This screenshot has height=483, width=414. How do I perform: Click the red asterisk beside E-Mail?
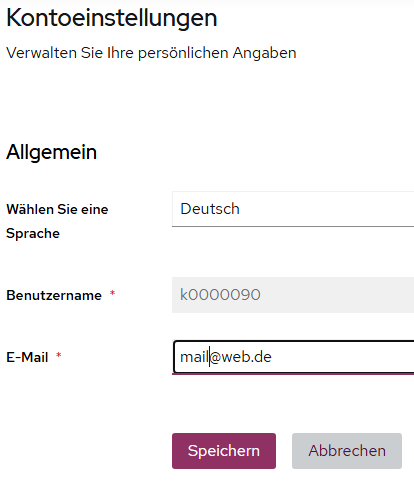click(x=59, y=355)
